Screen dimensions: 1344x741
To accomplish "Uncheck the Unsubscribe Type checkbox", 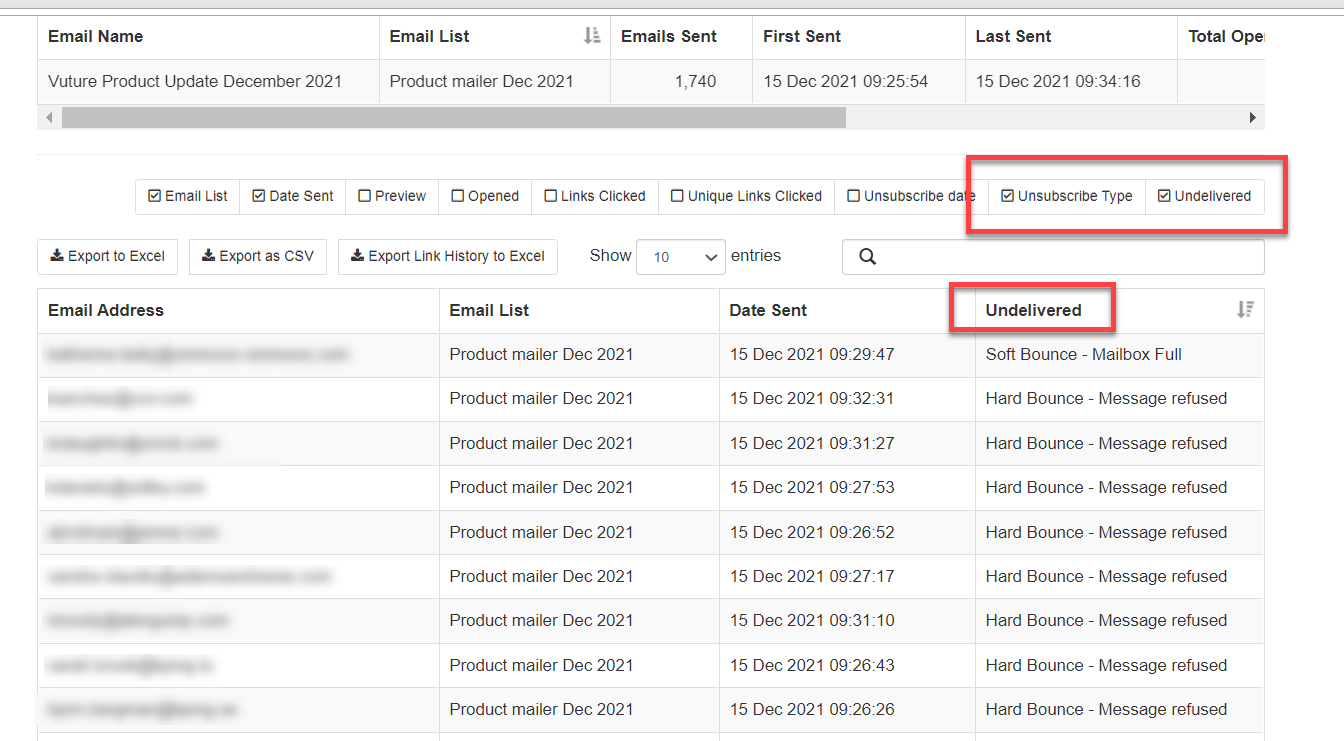I will 1007,196.
